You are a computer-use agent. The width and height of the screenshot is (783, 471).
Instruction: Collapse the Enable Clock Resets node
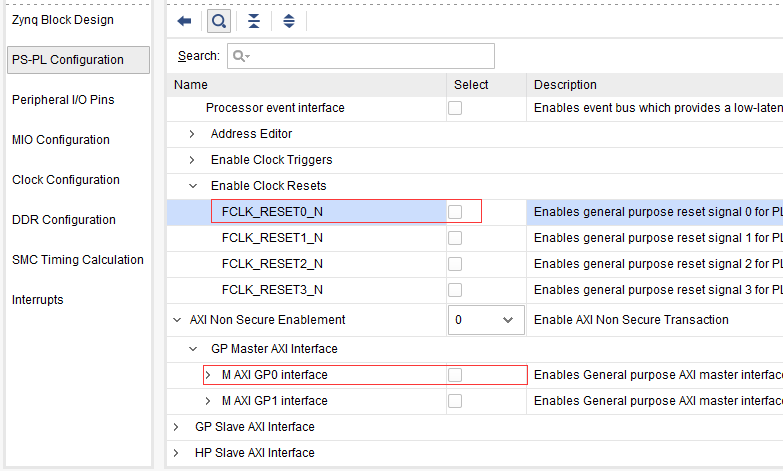pos(193,186)
